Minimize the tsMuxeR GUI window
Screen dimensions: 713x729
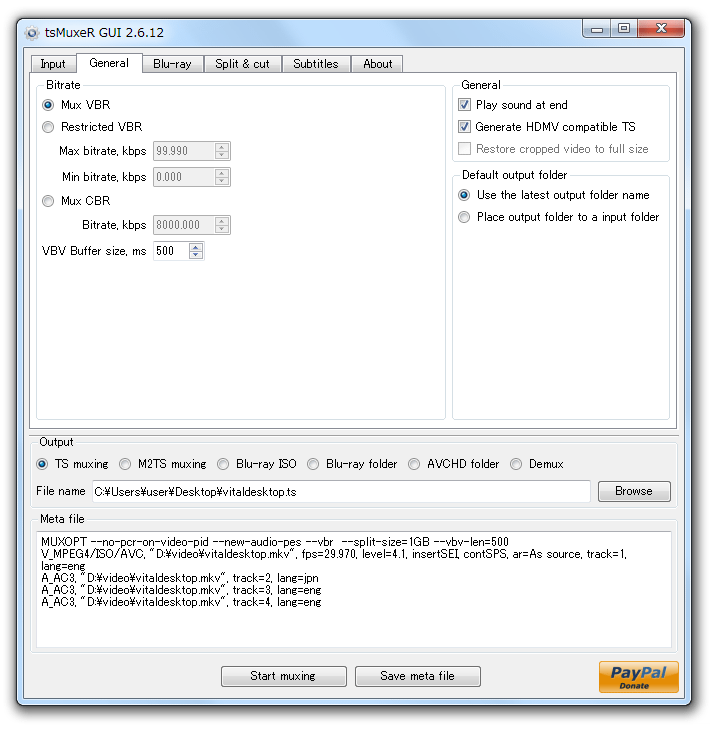(597, 29)
